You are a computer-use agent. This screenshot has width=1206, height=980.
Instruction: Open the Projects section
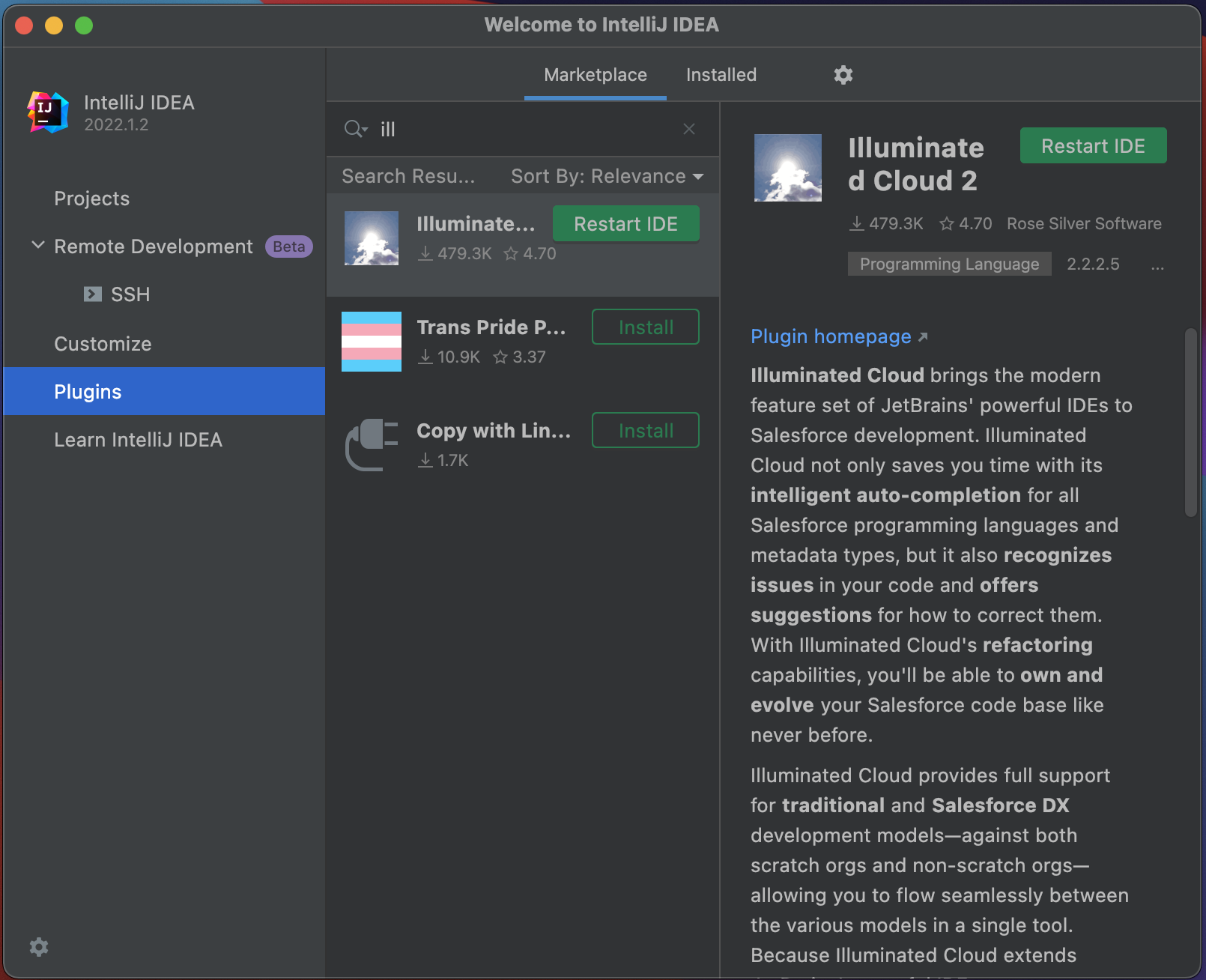click(165, 199)
